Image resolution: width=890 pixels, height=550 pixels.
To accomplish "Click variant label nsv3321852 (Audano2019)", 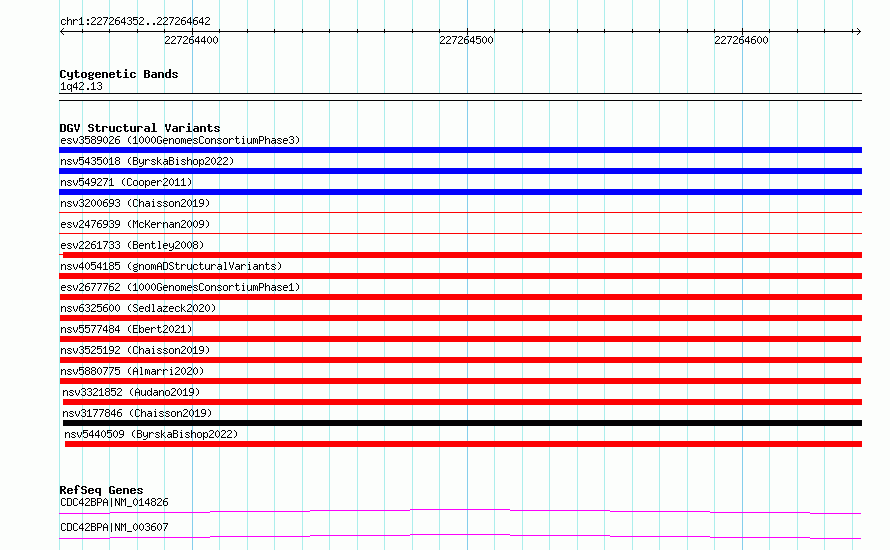I will [x=131, y=392].
